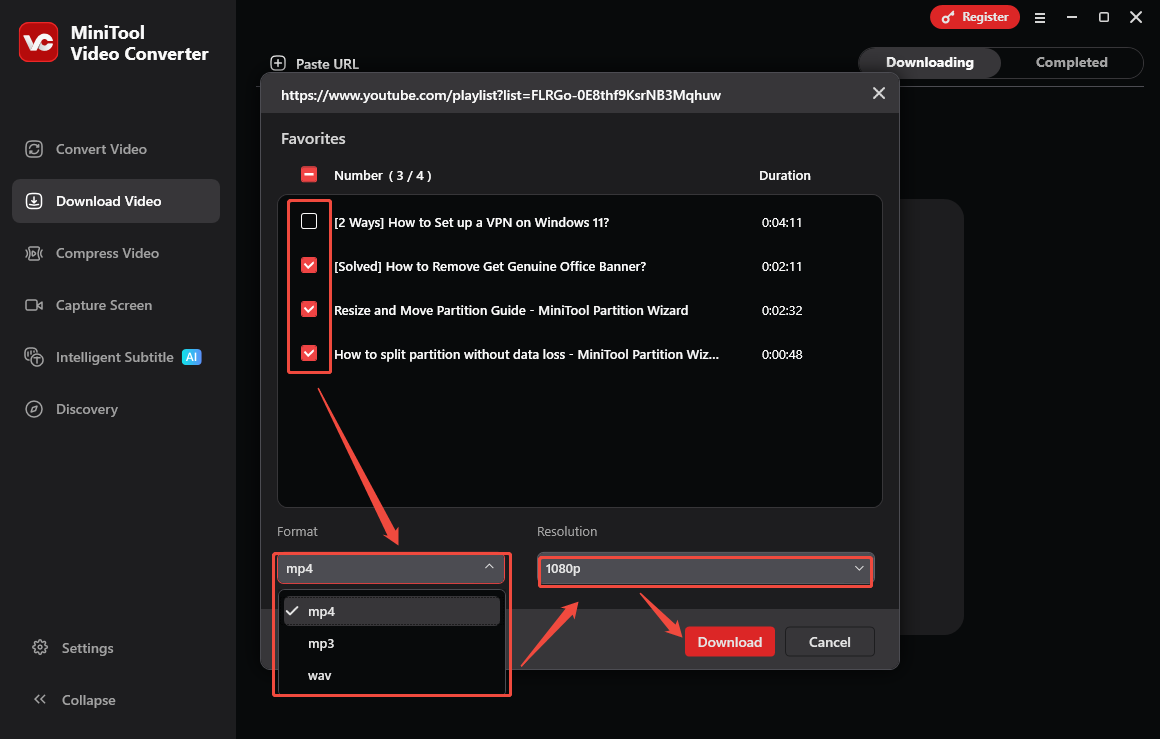Open the Resolution dropdown showing 1080p
1160x739 pixels.
pyautogui.click(x=705, y=568)
